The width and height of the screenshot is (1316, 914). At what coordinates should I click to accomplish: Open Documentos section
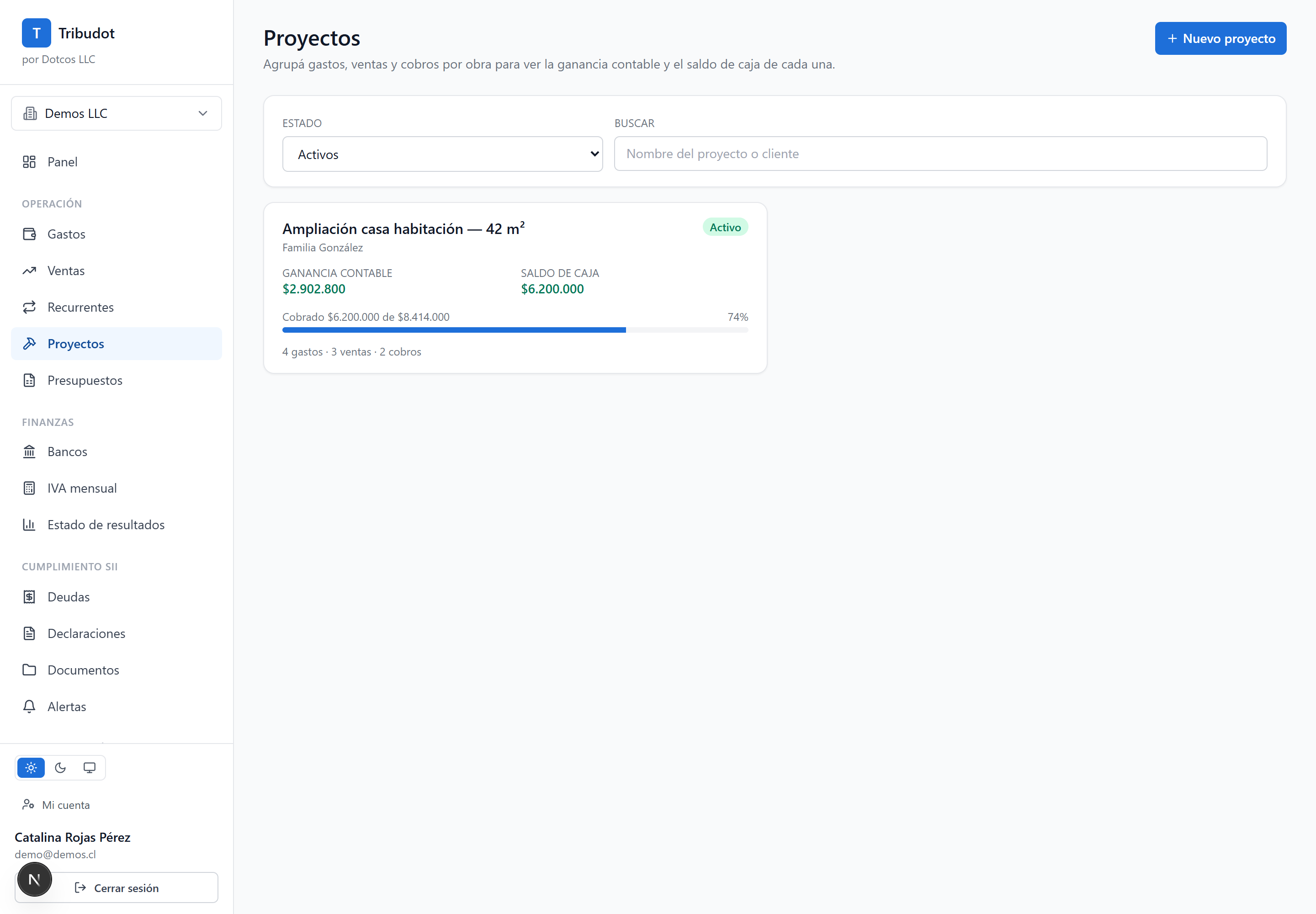point(116,670)
